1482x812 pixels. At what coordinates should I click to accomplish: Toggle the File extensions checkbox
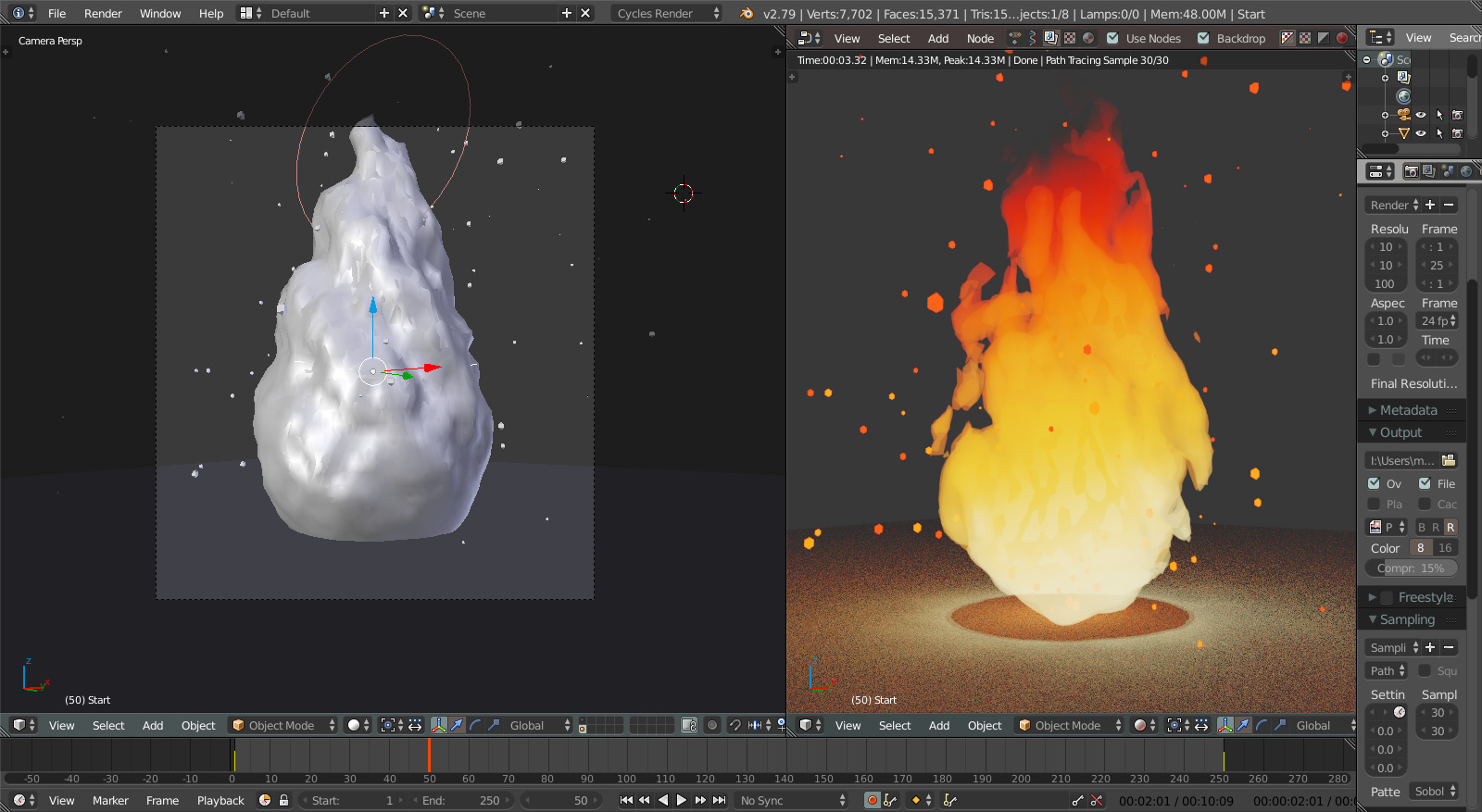click(1425, 483)
